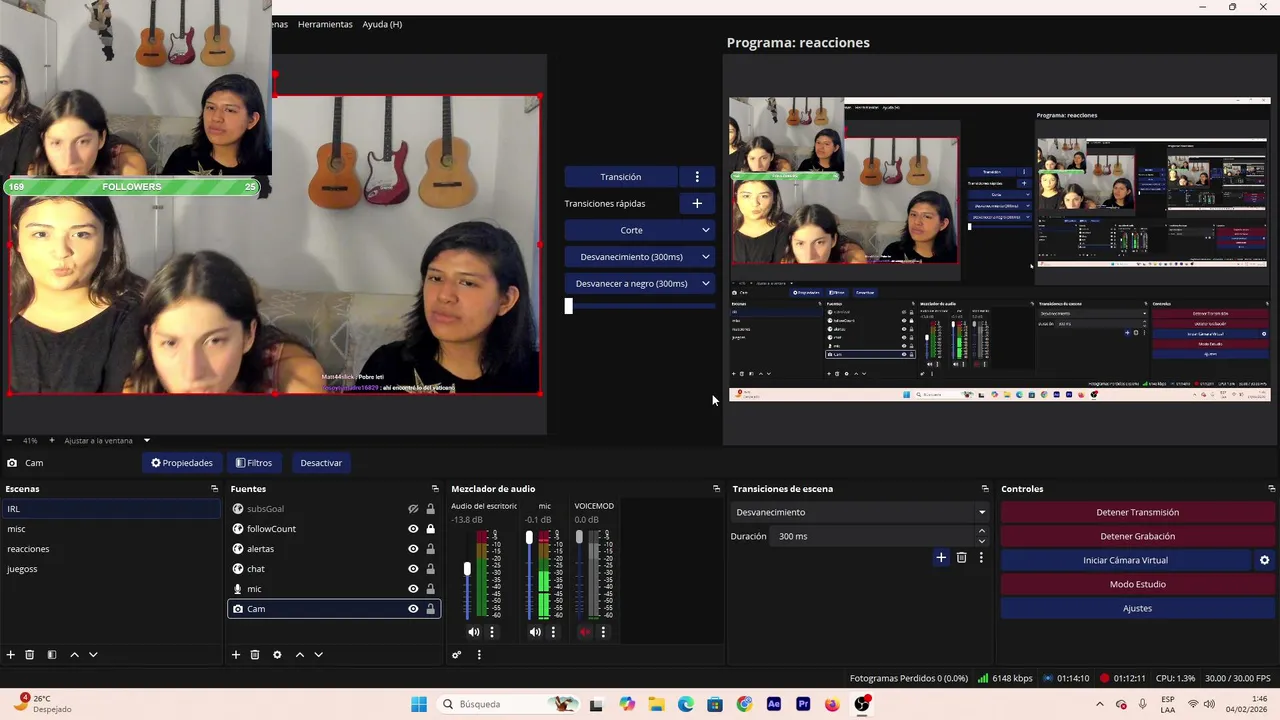
Task: Increase transition duration with up arrow
Action: click(982, 531)
